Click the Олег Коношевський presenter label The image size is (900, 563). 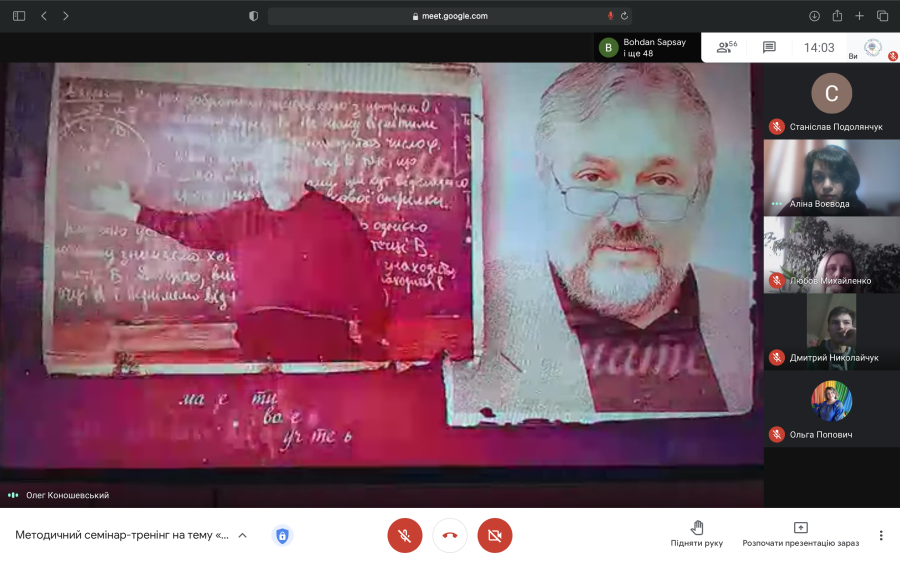click(67, 495)
